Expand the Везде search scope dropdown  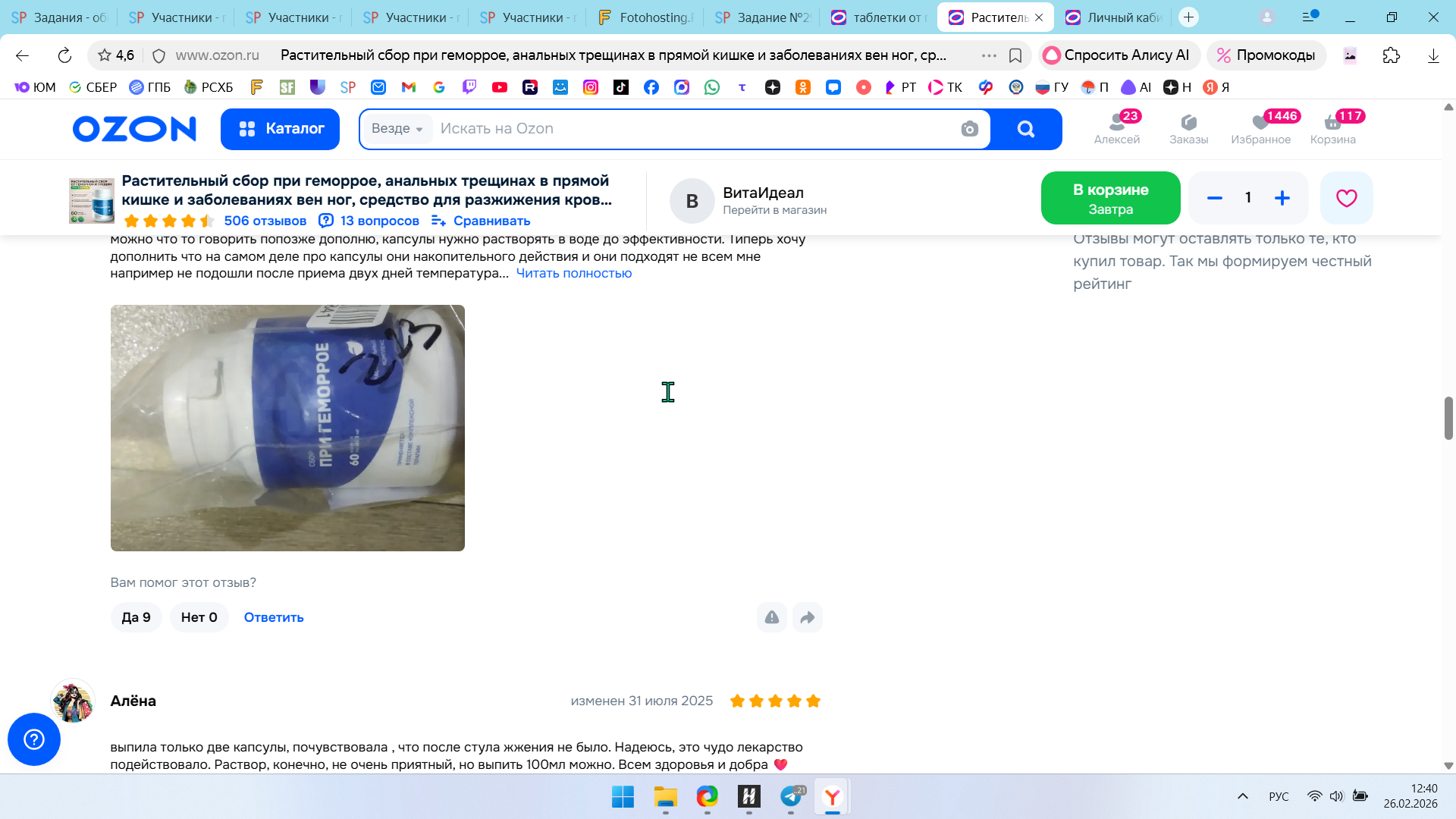point(397,129)
